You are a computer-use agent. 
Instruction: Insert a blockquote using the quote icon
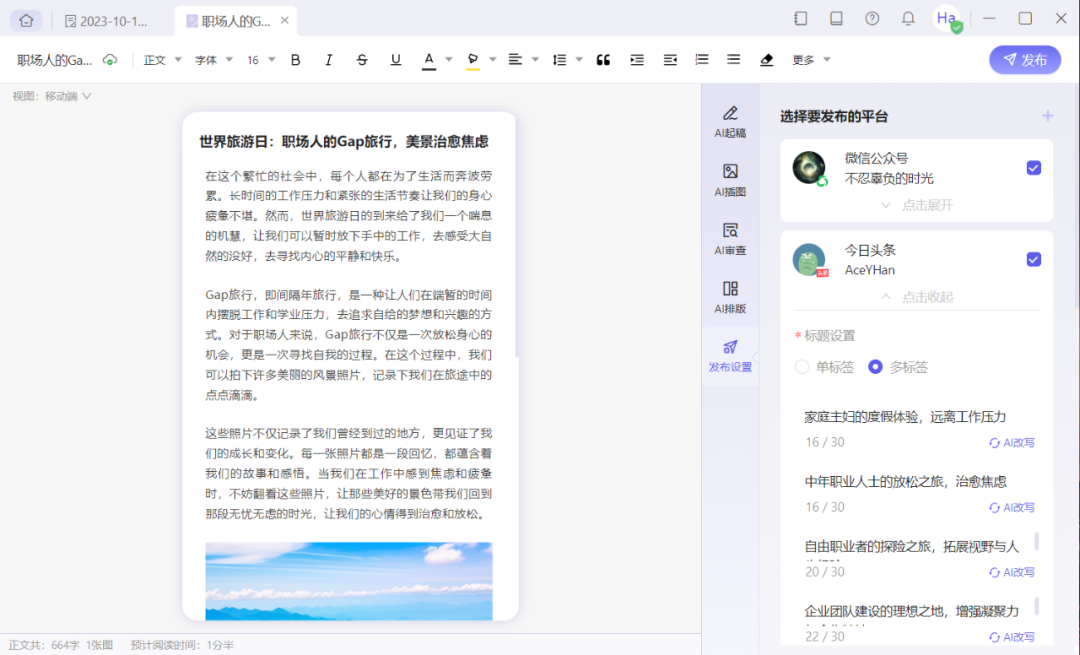click(603, 59)
